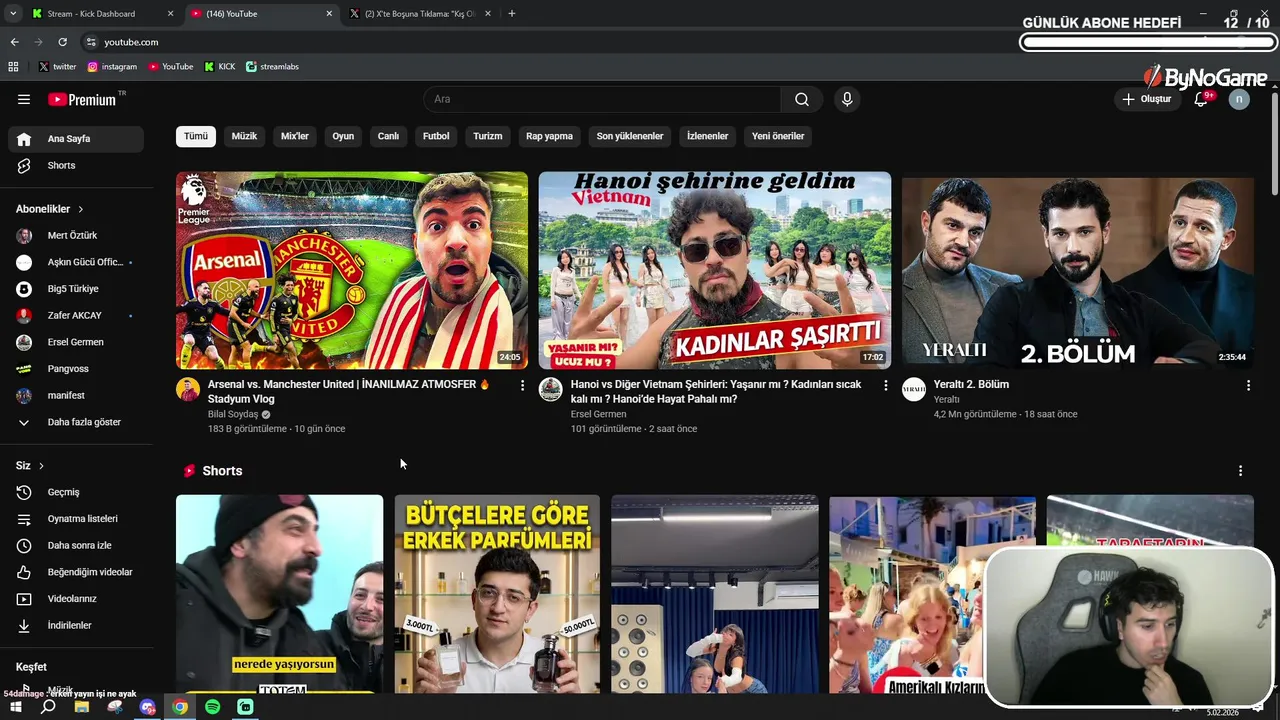Viewport: 1280px width, 720px height.
Task: Open the Mert Öztürk subscription
Action: pyautogui.click(x=76, y=235)
